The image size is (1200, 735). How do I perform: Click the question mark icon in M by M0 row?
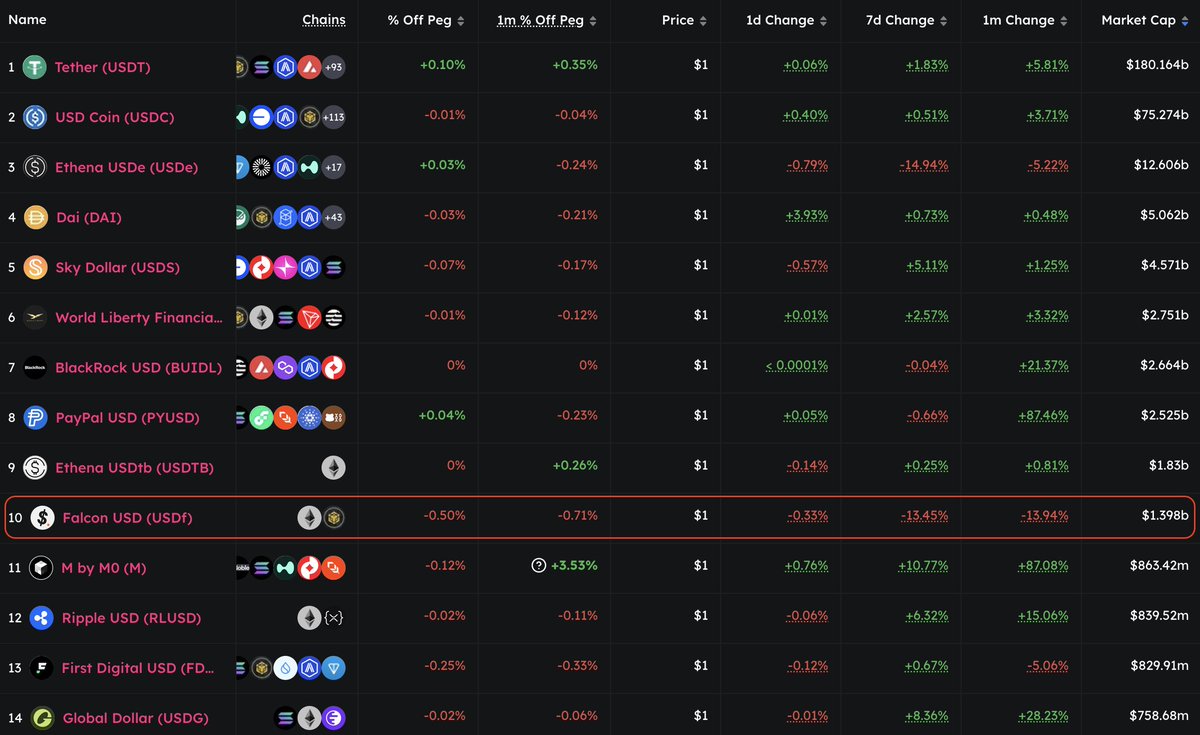pyautogui.click(x=539, y=566)
